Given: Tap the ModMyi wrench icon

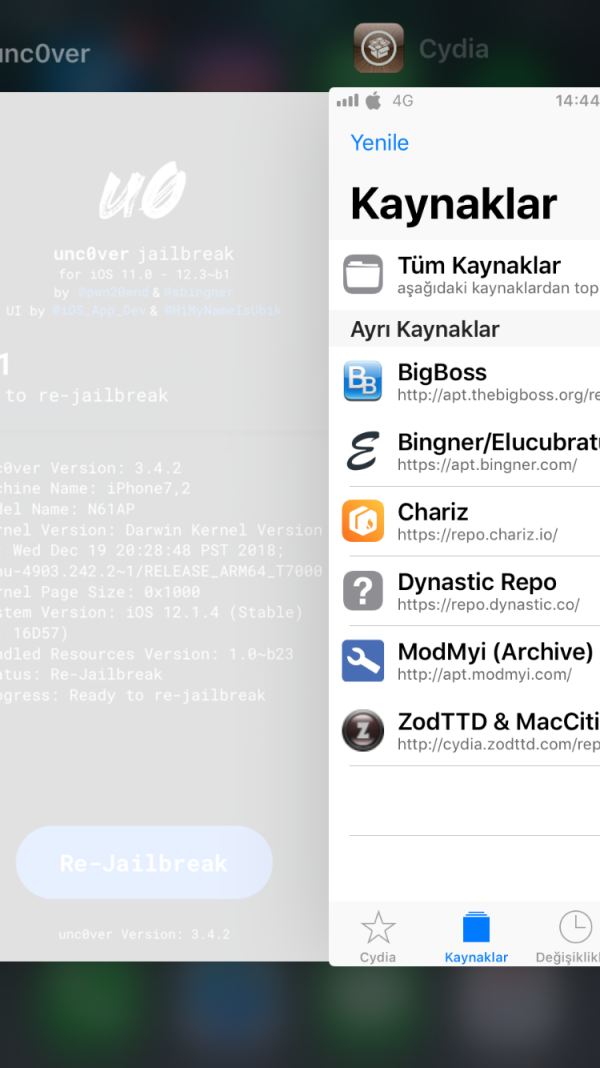Looking at the screenshot, I should pos(362,661).
